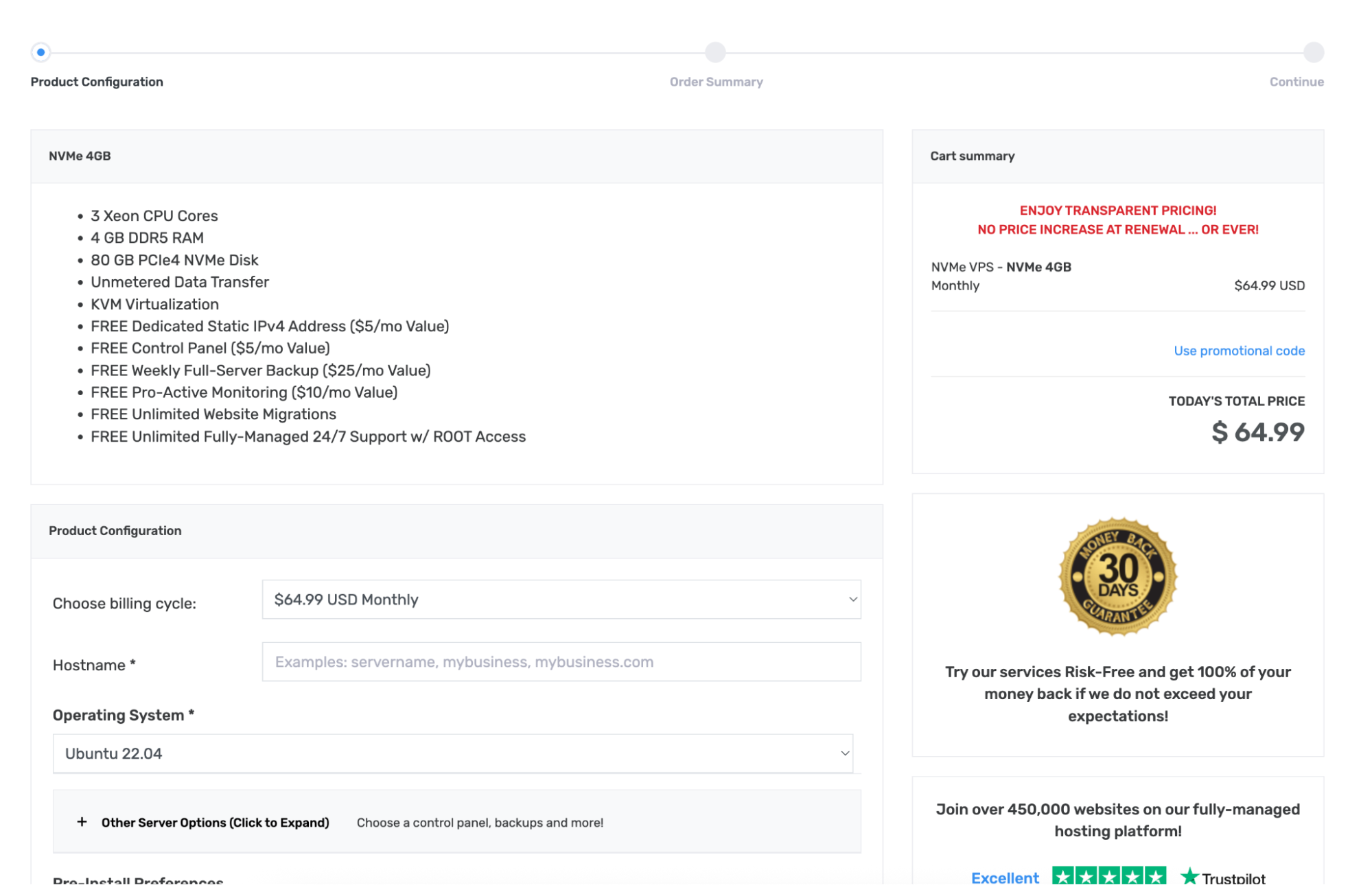Click 'FREE Weekly Full-Server Backup' line
This screenshot has height=885, width=1372.
[x=261, y=370]
